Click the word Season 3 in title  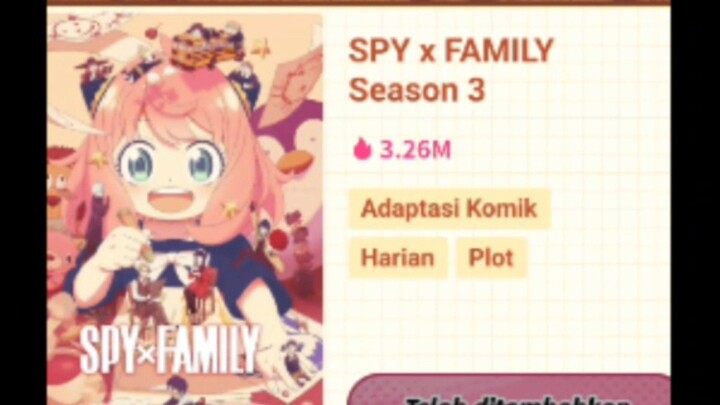click(x=417, y=90)
